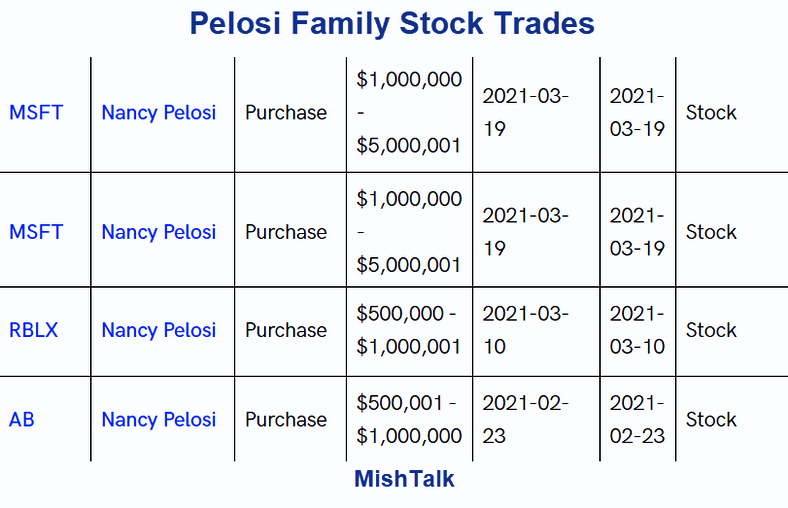The height and width of the screenshot is (508, 788).
Task: Click the Purchase cell in AB row
Action: click(x=286, y=420)
